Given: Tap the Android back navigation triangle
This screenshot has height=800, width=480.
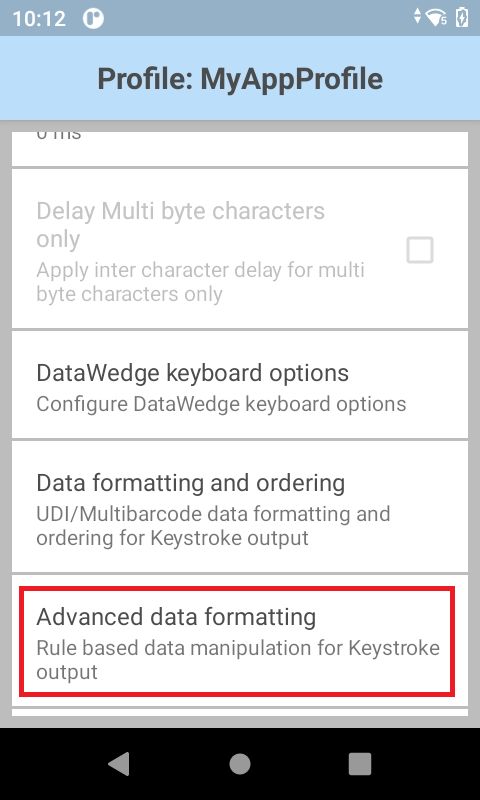Looking at the screenshot, I should pos(119,764).
